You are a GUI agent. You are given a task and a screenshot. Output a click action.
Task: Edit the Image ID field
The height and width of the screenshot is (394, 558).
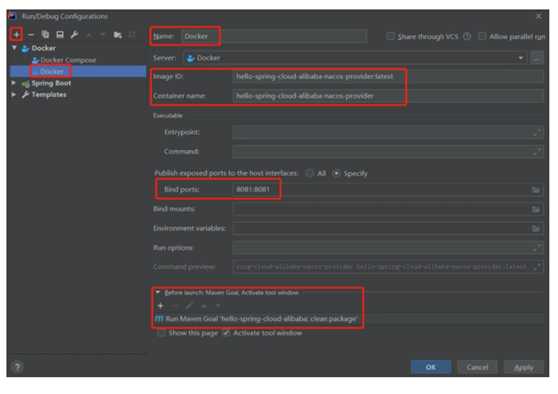point(388,76)
